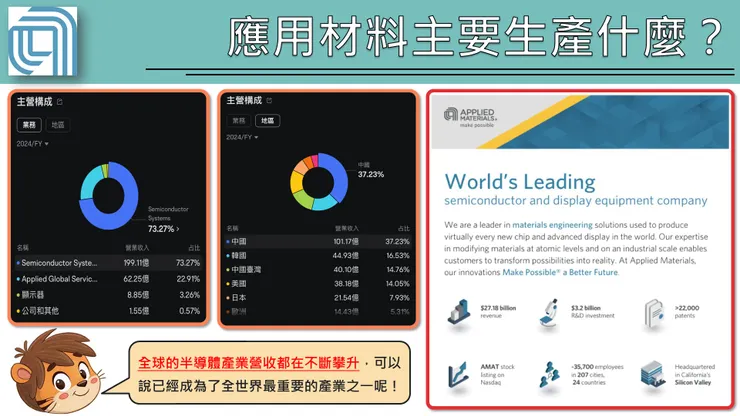Click the 199.11億 revenue value

point(136,263)
